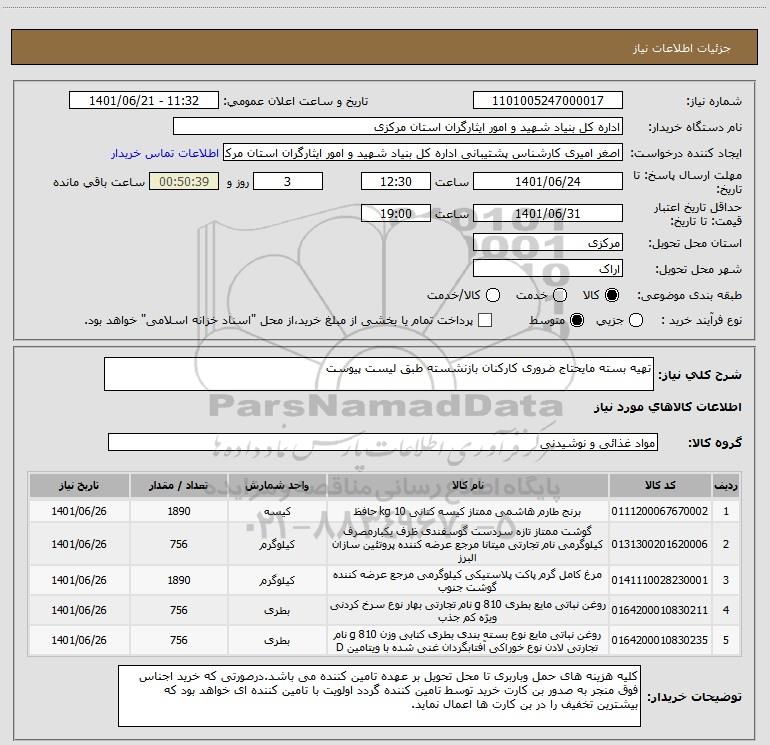Click unit کیلوگرم in row 2
The height and width of the screenshot is (745, 770).
277,544
